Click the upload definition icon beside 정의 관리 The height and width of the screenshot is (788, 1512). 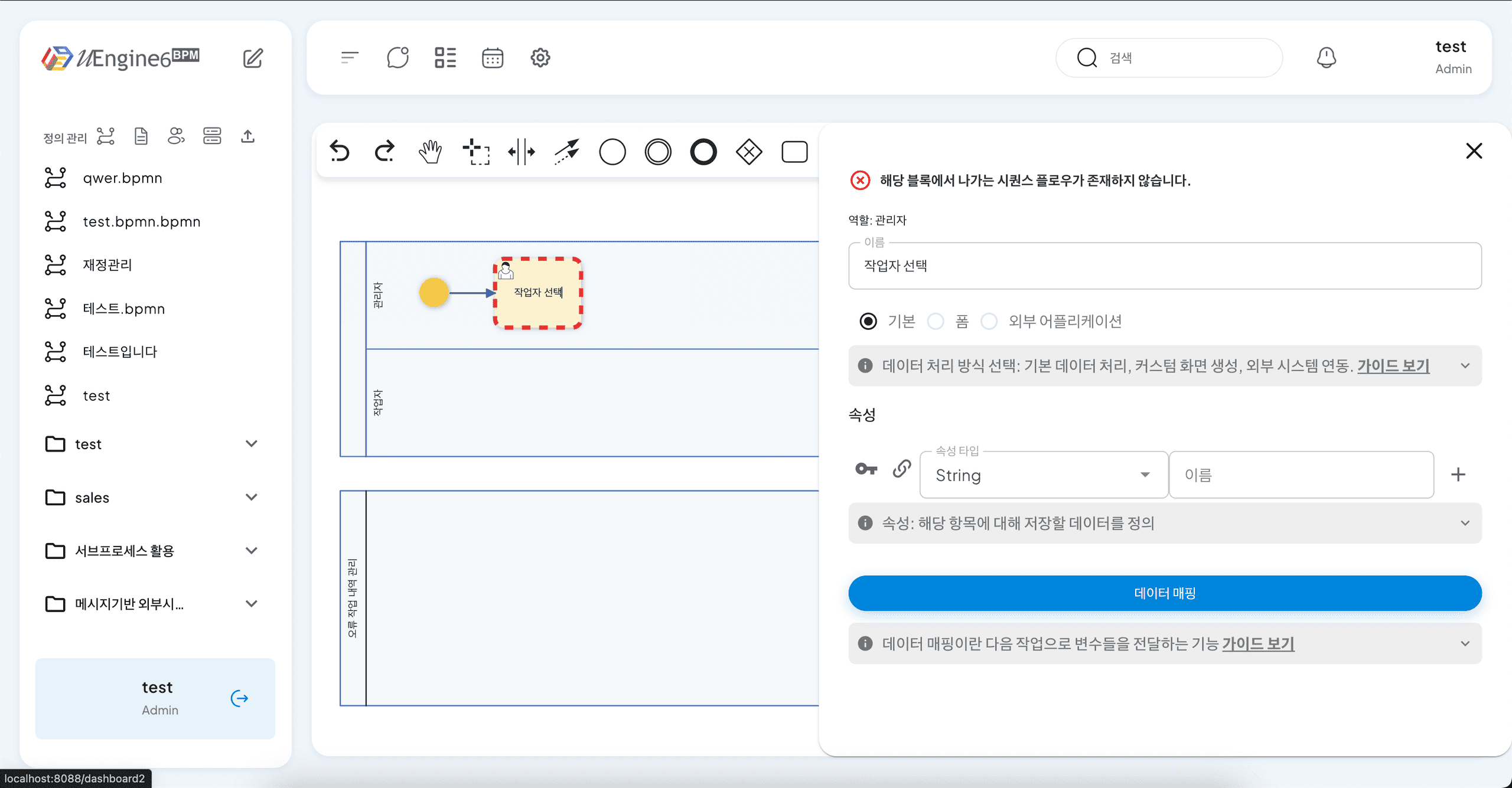point(247,136)
